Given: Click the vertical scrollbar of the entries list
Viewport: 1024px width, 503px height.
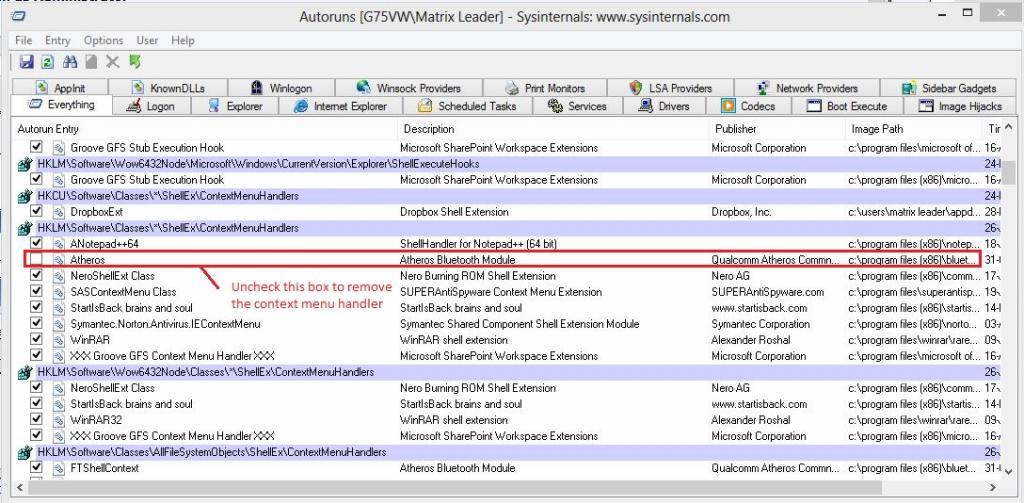Looking at the screenshot, I should coord(1010,300).
